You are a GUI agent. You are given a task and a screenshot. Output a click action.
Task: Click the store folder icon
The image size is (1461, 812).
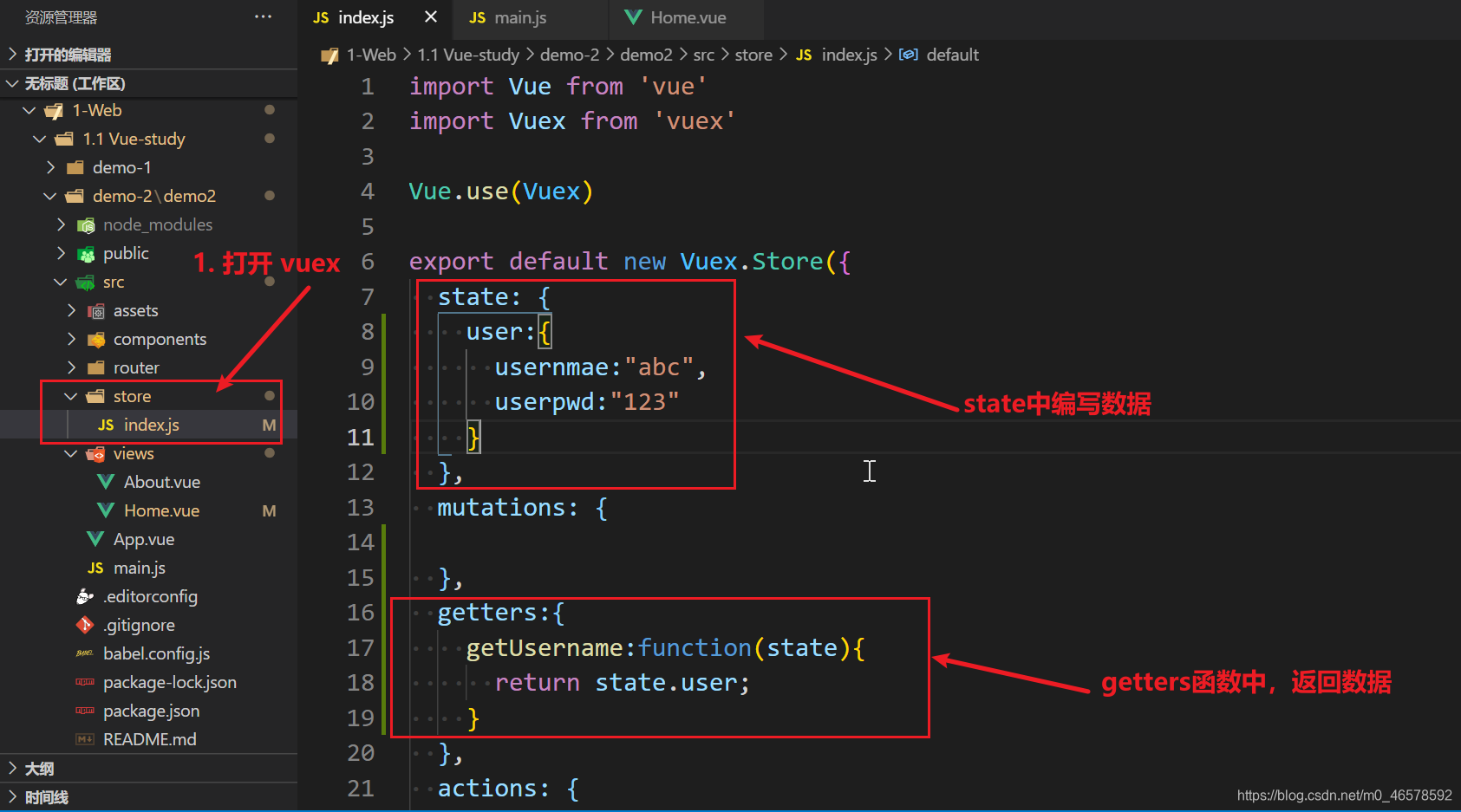[95, 396]
